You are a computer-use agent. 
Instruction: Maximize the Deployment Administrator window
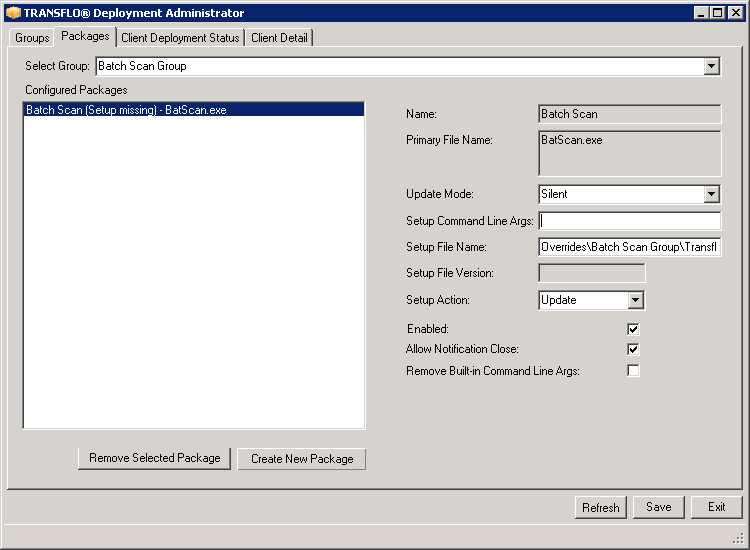(x=718, y=13)
